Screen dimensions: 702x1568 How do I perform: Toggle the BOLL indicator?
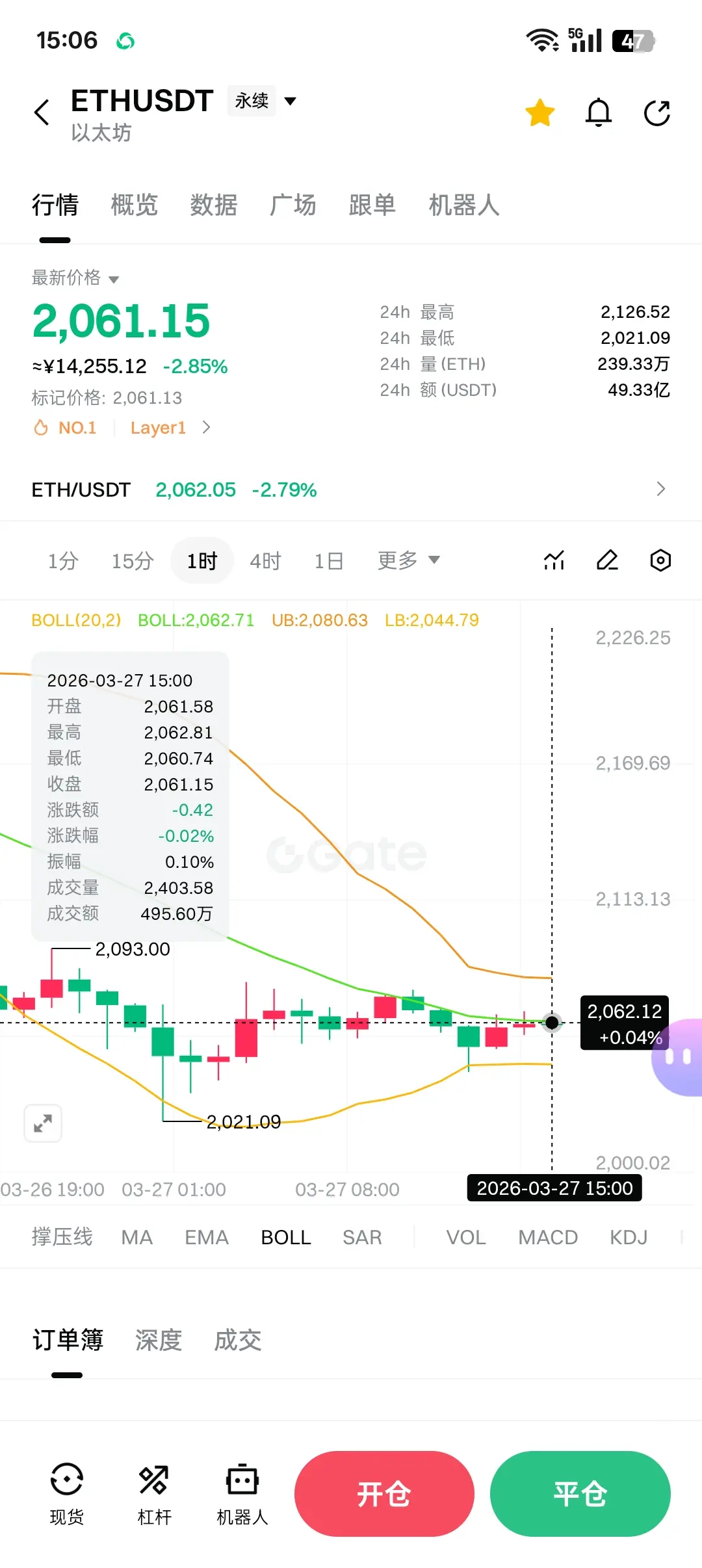[x=286, y=1237]
